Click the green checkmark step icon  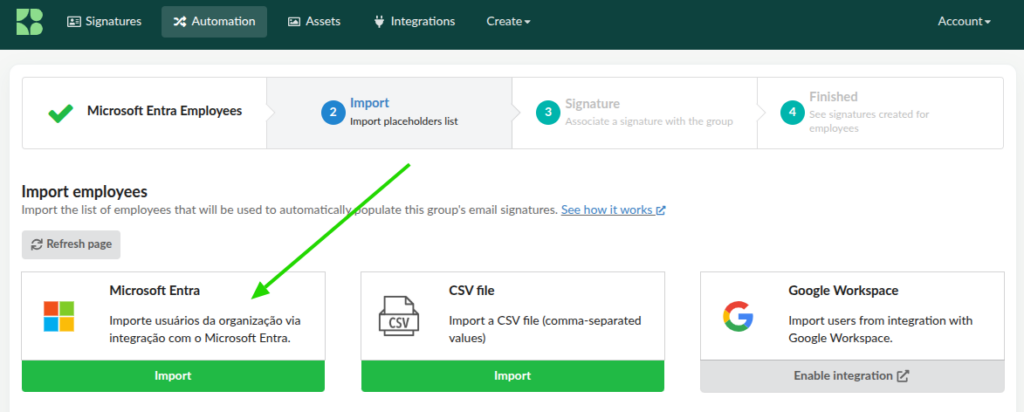coord(61,113)
